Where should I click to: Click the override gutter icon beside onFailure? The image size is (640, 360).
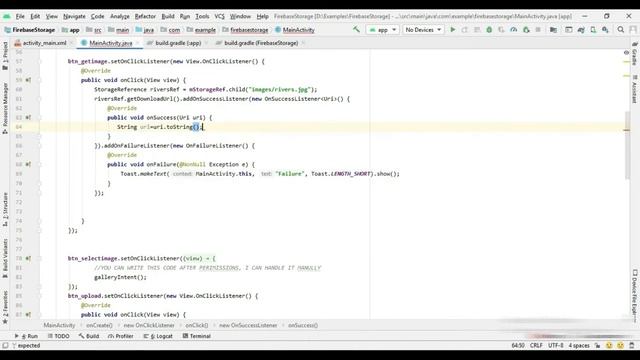click(x=28, y=164)
